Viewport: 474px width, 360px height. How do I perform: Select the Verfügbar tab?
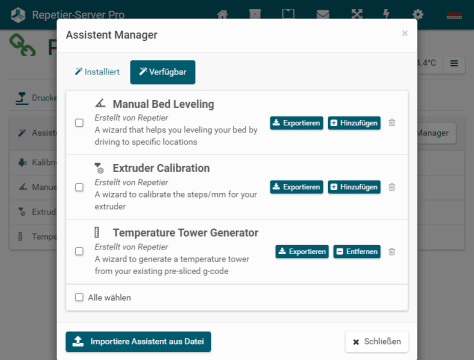tap(163, 72)
